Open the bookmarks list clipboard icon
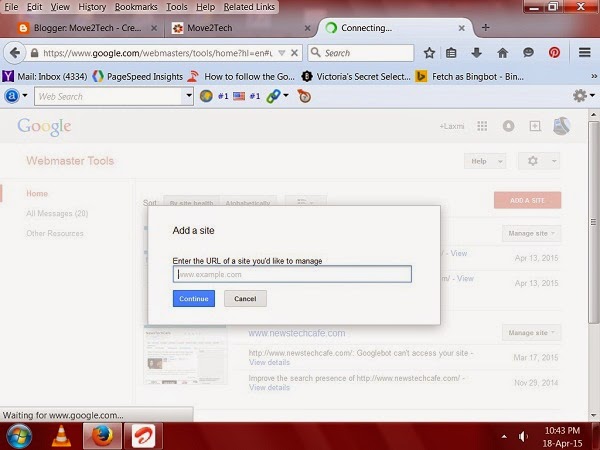The image size is (600, 450). (x=451, y=53)
